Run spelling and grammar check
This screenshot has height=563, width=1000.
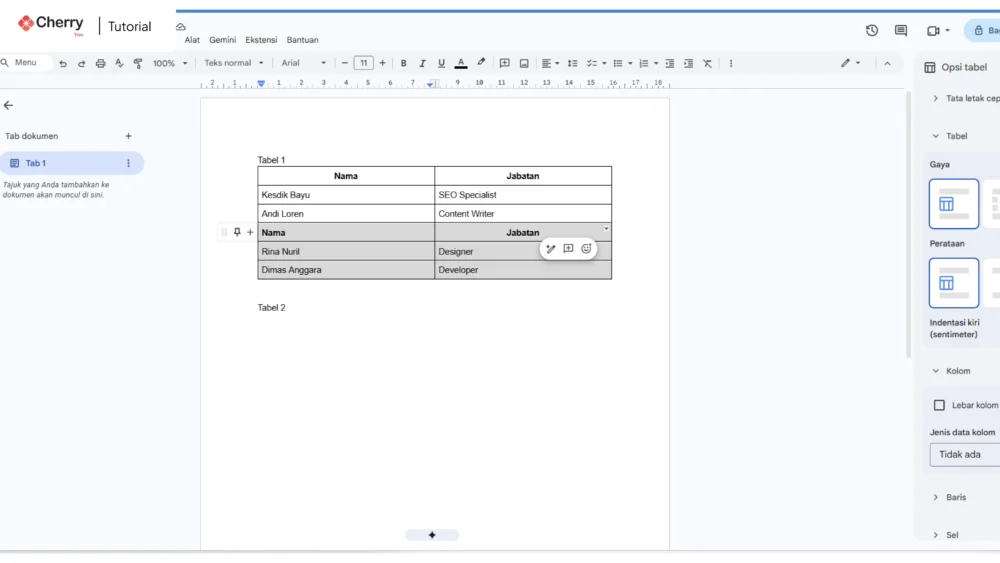click(119, 63)
